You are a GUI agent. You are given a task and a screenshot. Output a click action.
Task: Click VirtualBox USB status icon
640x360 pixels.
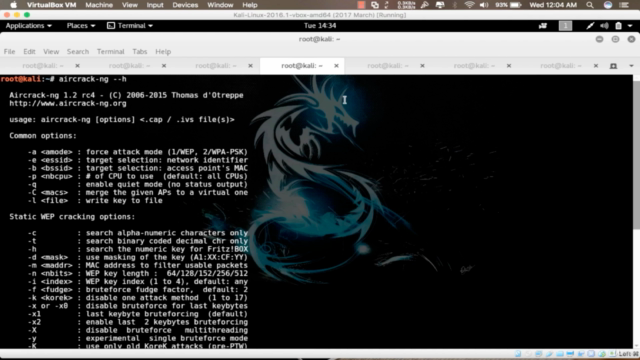tap(549, 354)
